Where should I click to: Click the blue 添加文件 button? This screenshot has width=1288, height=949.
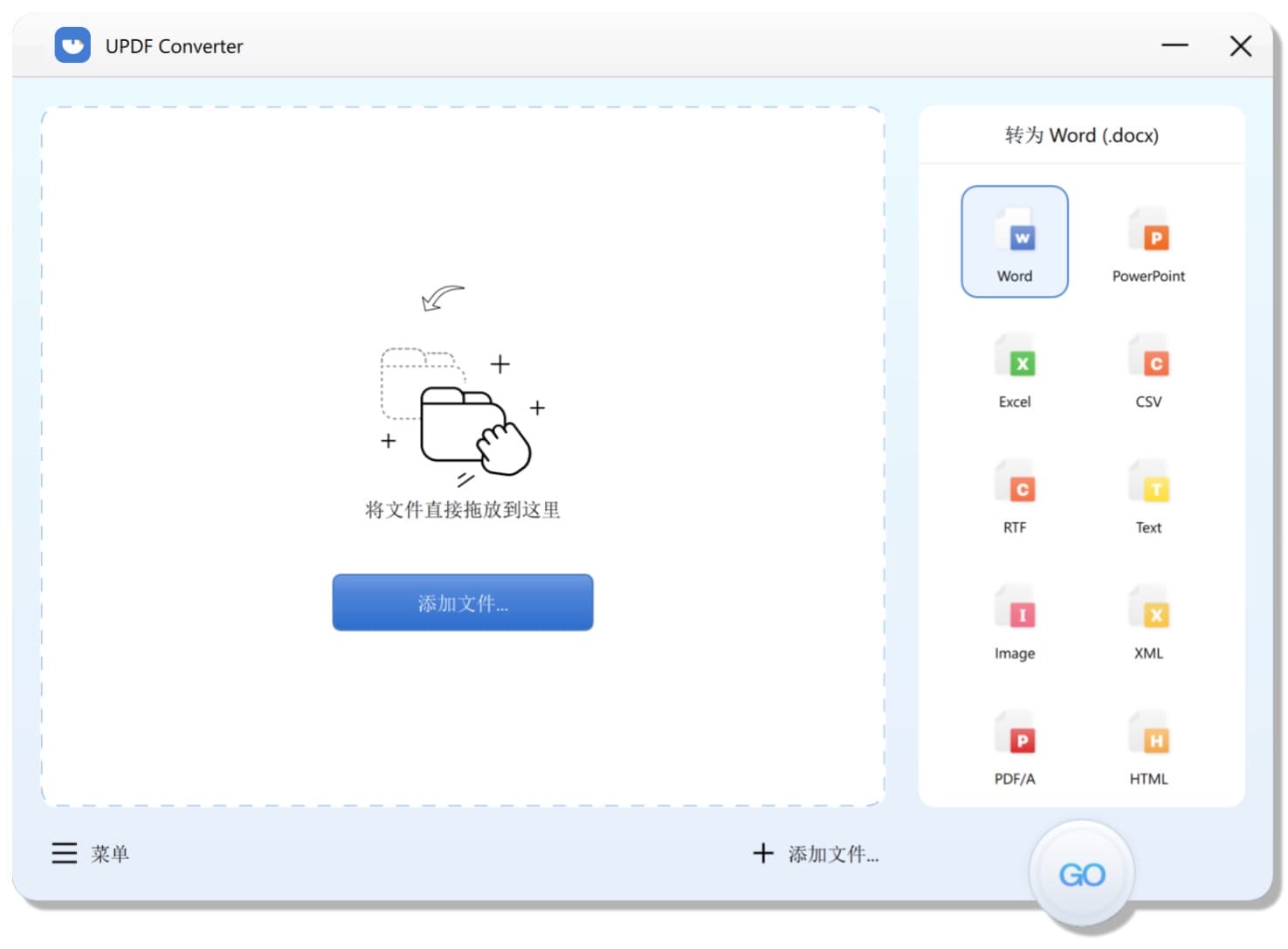coord(462,602)
